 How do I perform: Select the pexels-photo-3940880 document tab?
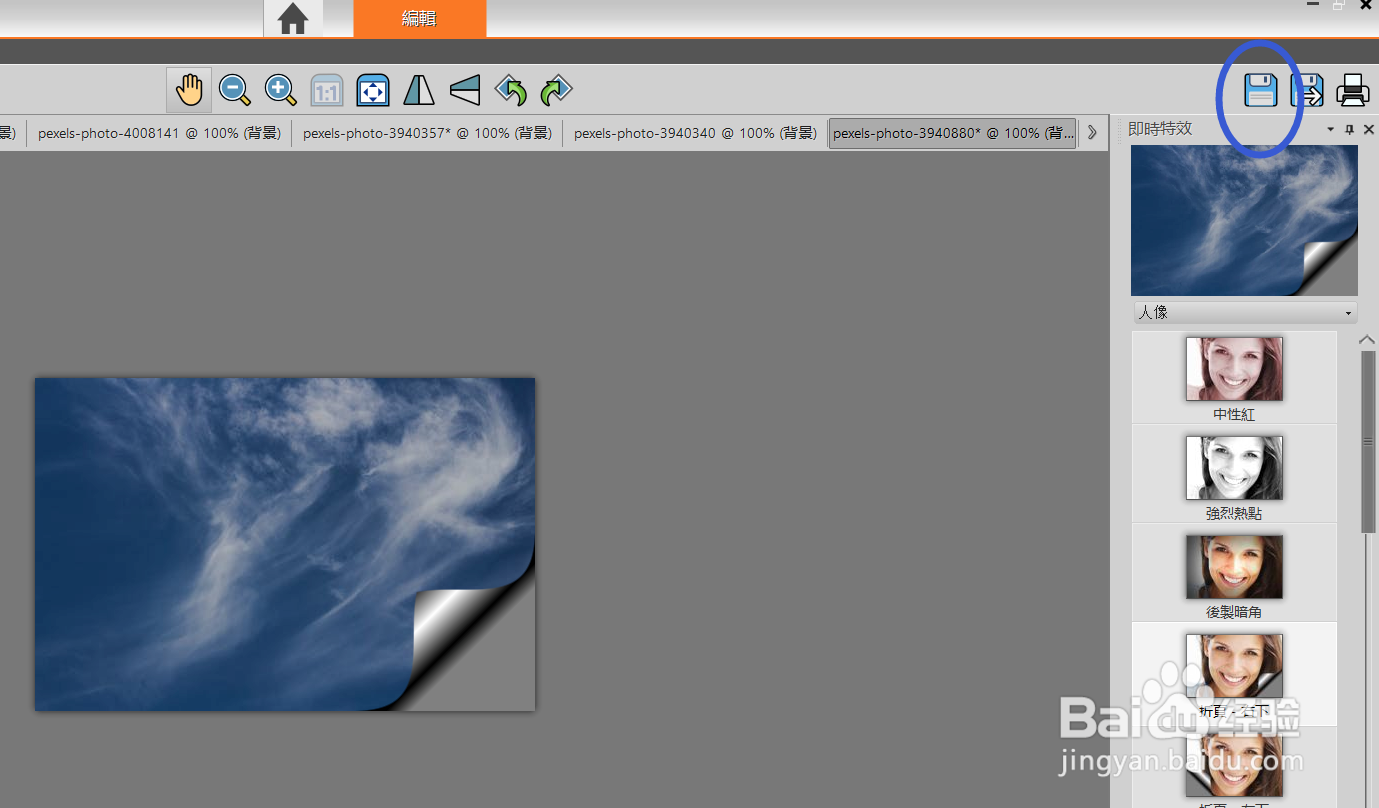[x=953, y=133]
